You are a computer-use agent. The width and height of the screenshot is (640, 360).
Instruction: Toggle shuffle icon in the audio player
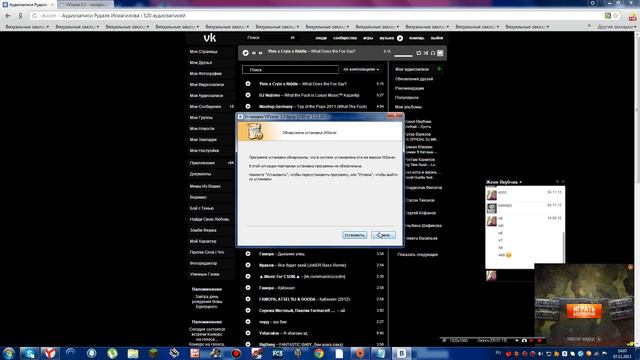point(426,53)
